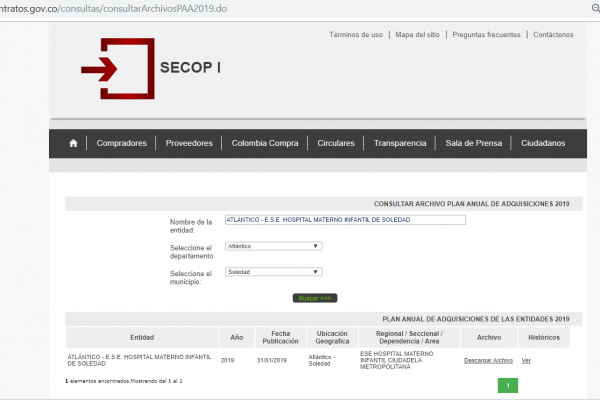Open the Ciudadanos menu
This screenshot has height=400, width=600.
pos(543,143)
